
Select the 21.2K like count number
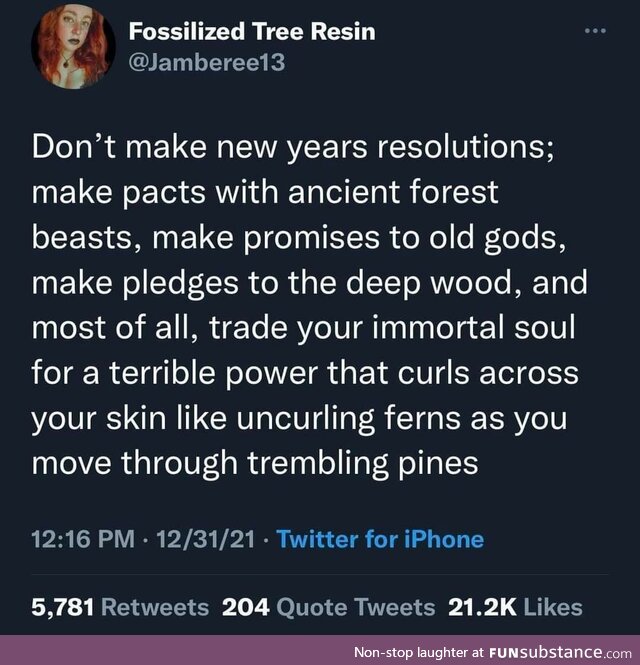click(x=482, y=607)
